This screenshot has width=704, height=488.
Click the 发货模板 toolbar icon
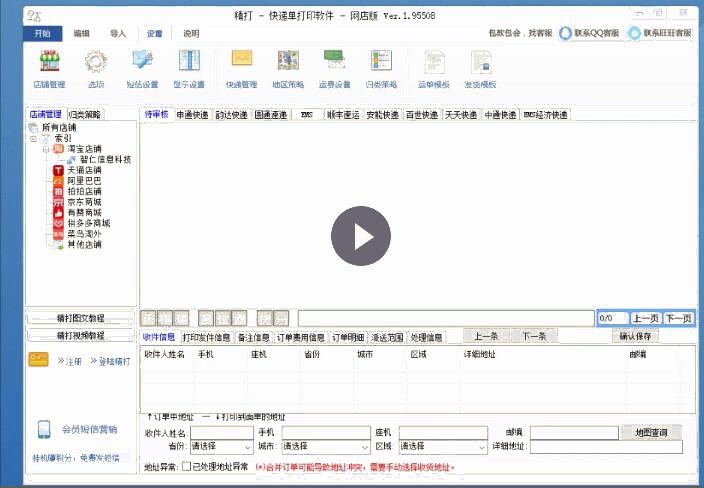coord(479,66)
